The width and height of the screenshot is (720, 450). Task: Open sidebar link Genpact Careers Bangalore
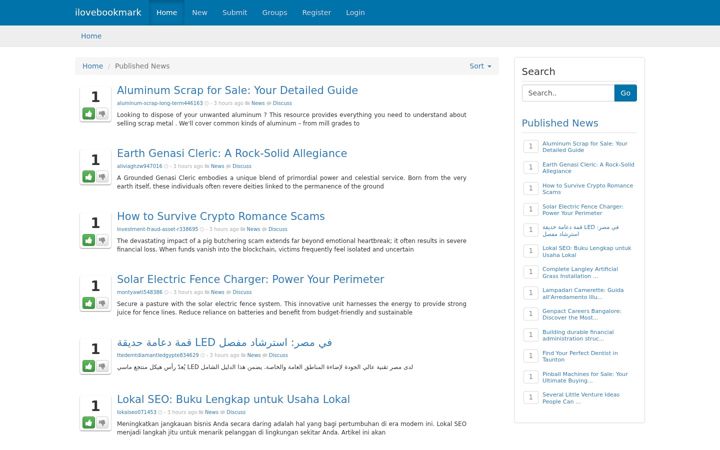582,314
